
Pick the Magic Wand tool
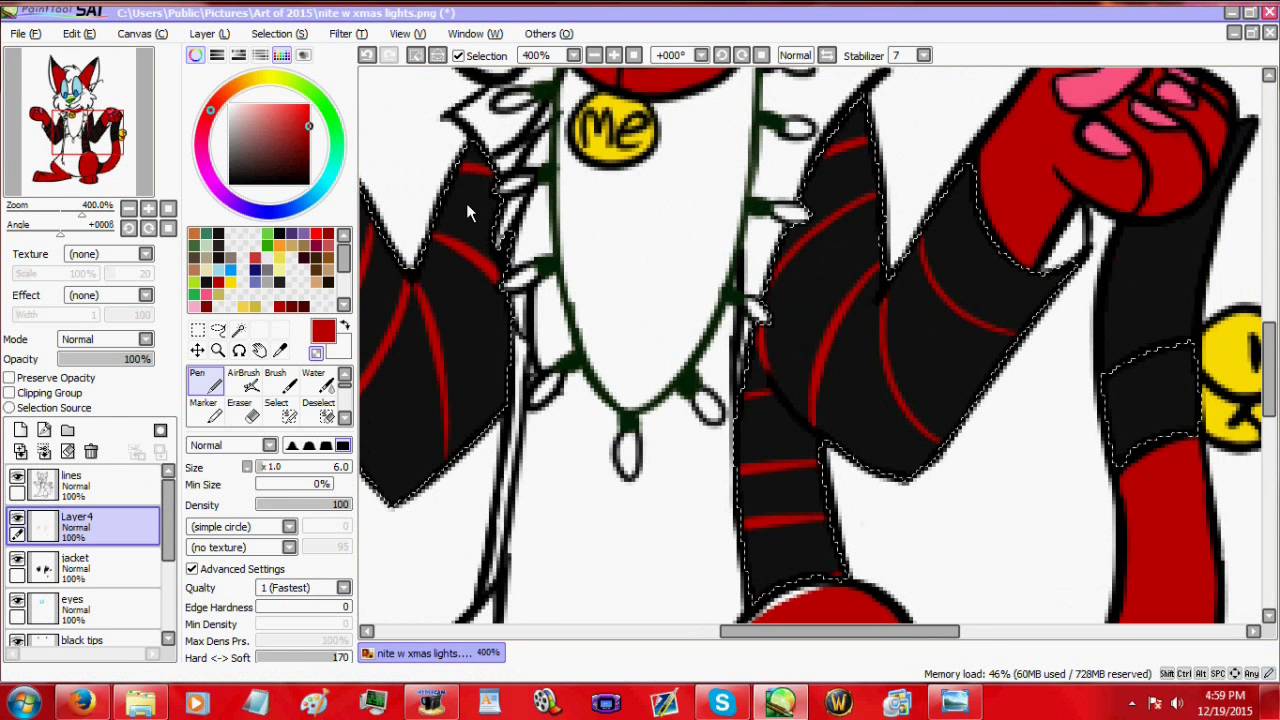point(239,330)
